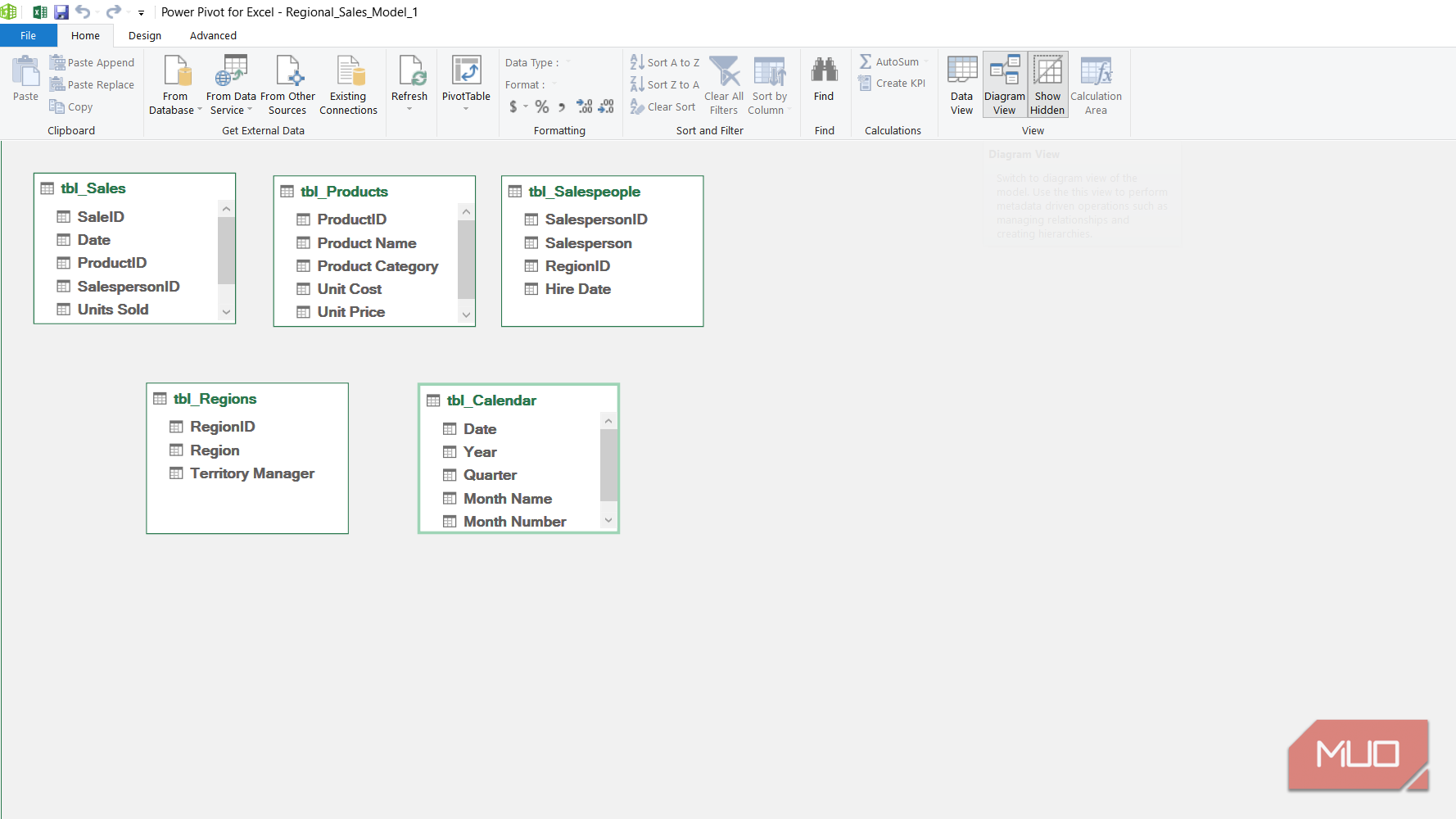Increase decimal places
1456x819 pixels.
coord(585,106)
